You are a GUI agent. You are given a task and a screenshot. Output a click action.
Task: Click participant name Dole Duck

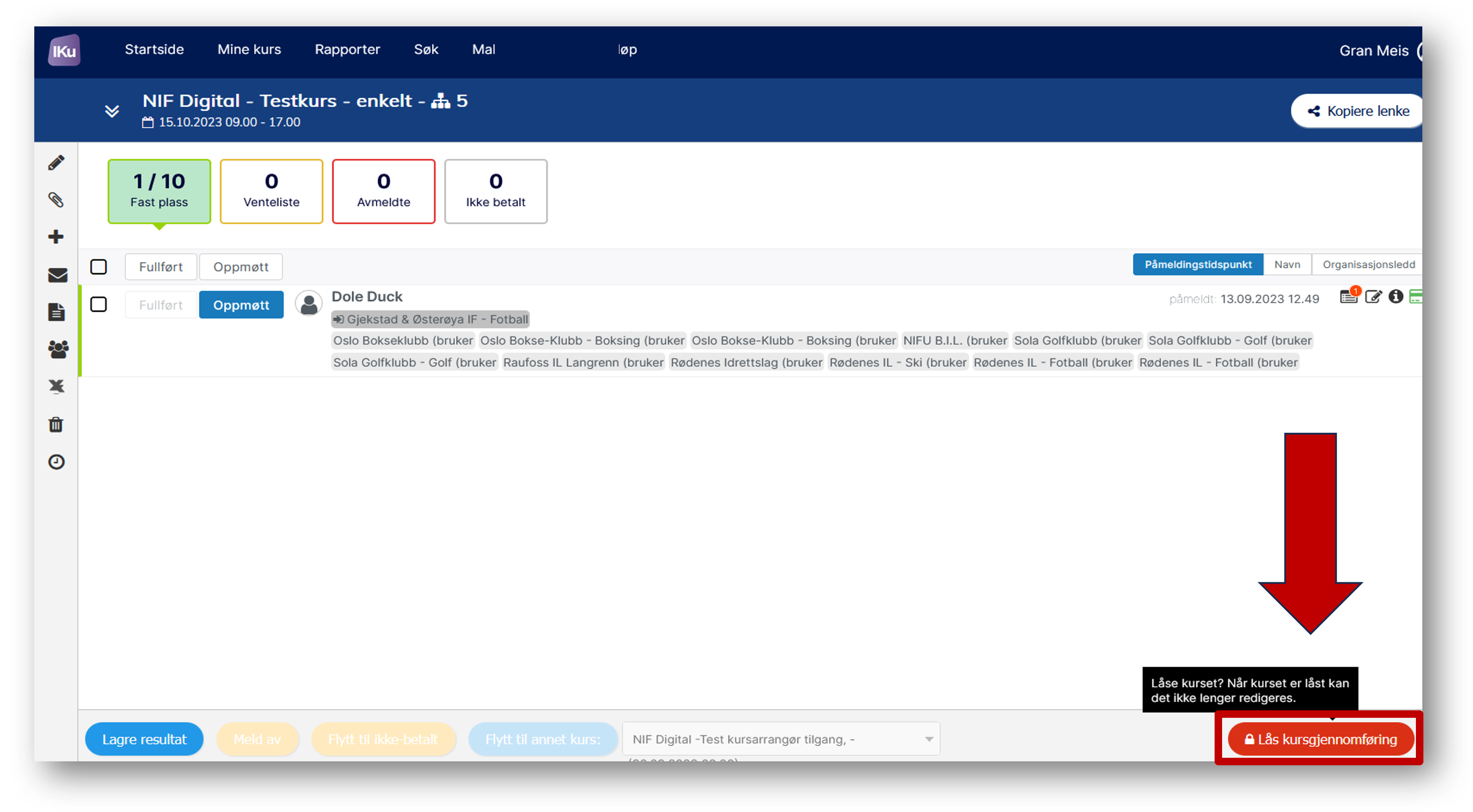(x=367, y=296)
